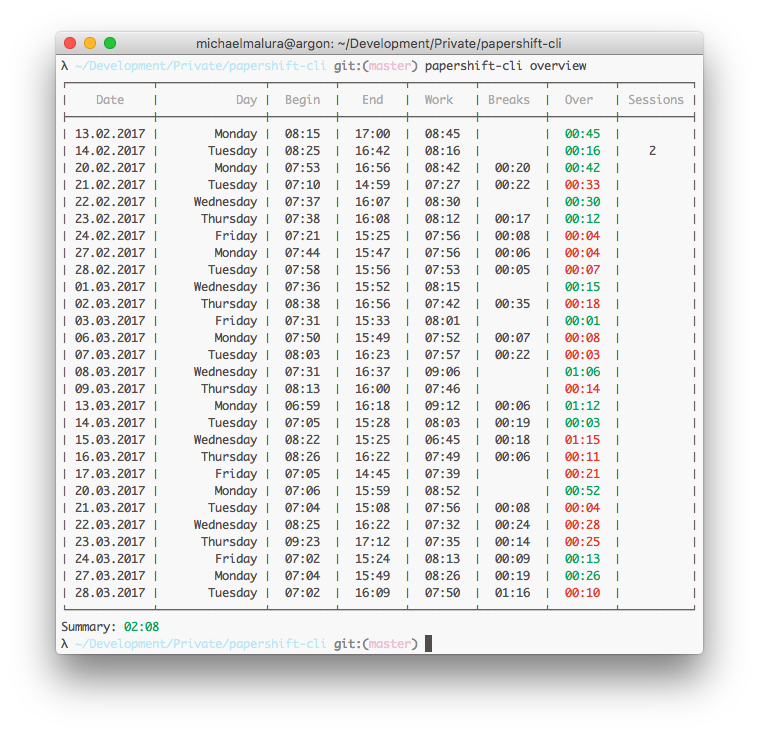759x734 pixels.
Task: Select the begin time 06:59 on 13.03.2017
Action: 302,406
